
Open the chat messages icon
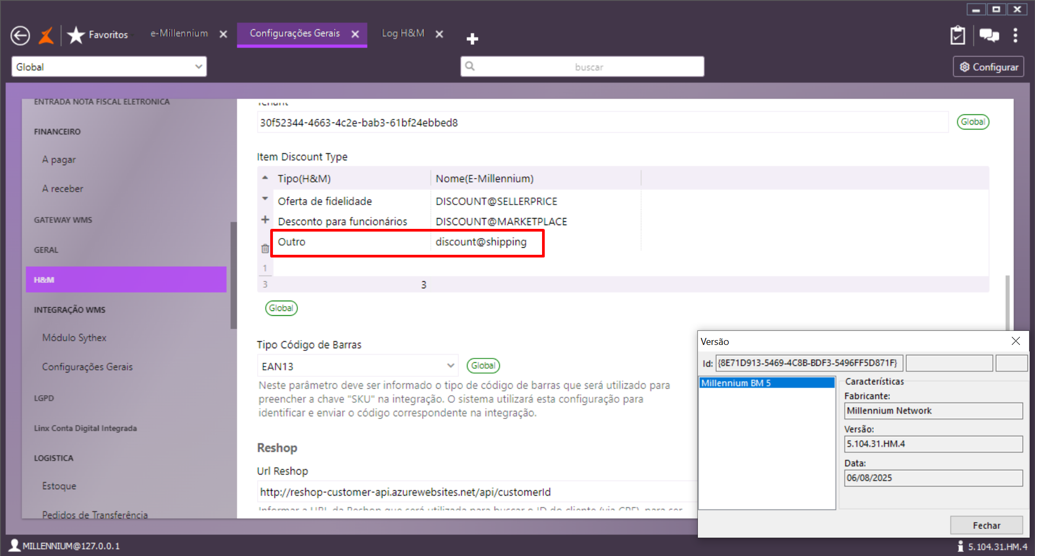click(989, 36)
